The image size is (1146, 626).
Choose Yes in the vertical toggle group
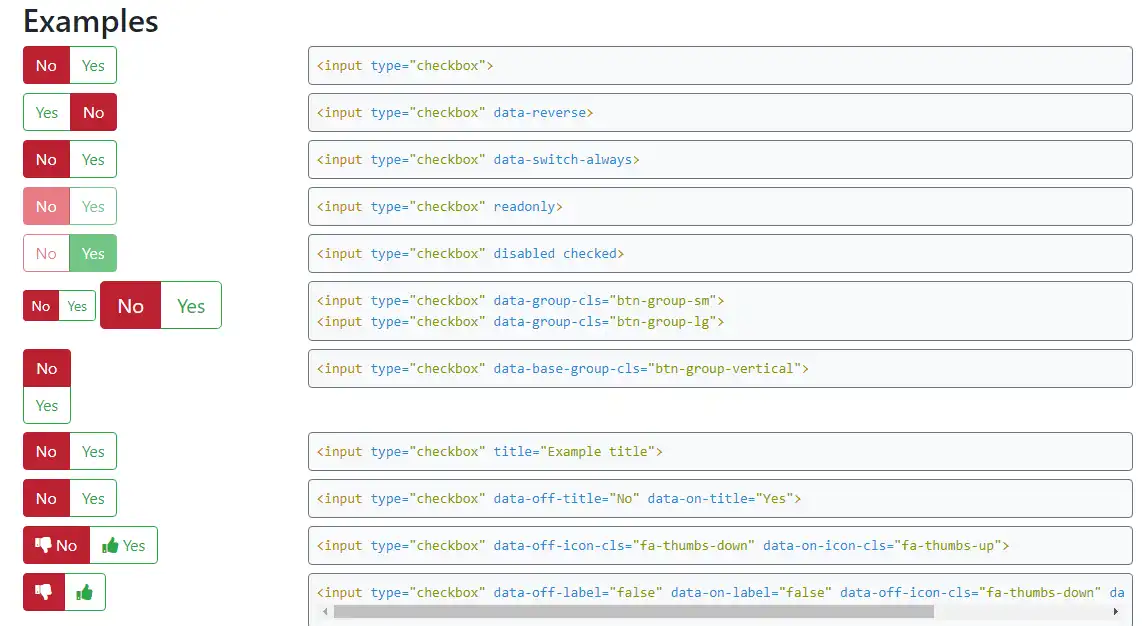(47, 405)
